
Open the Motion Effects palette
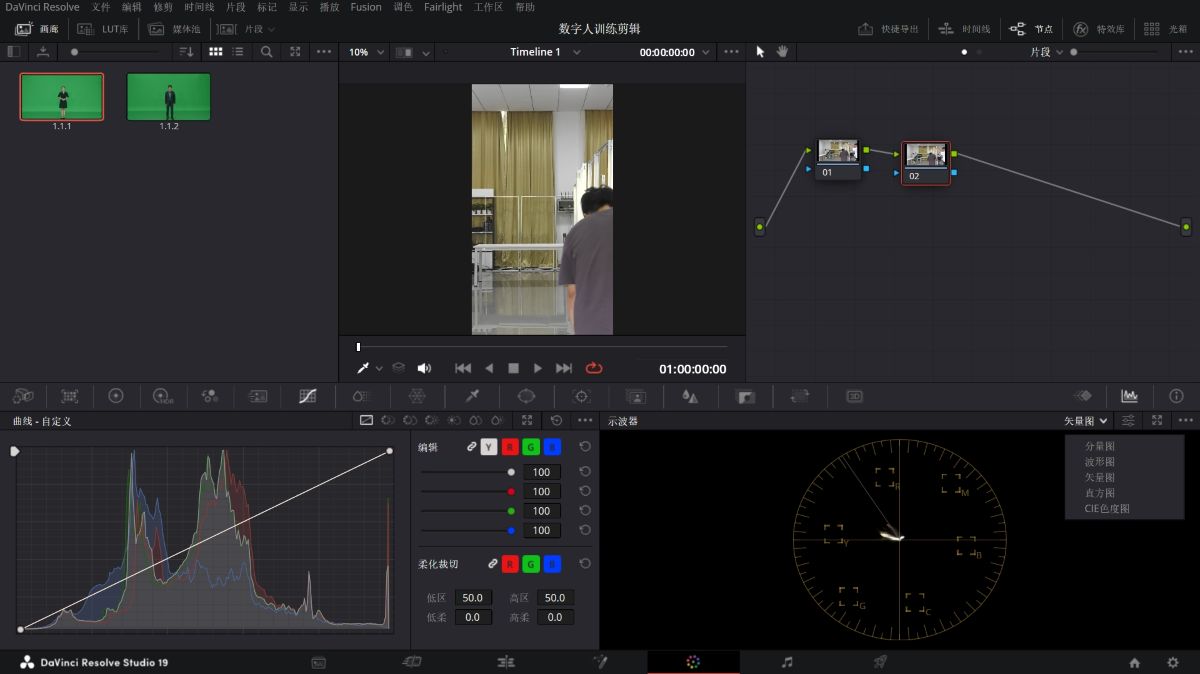[x=258, y=396]
